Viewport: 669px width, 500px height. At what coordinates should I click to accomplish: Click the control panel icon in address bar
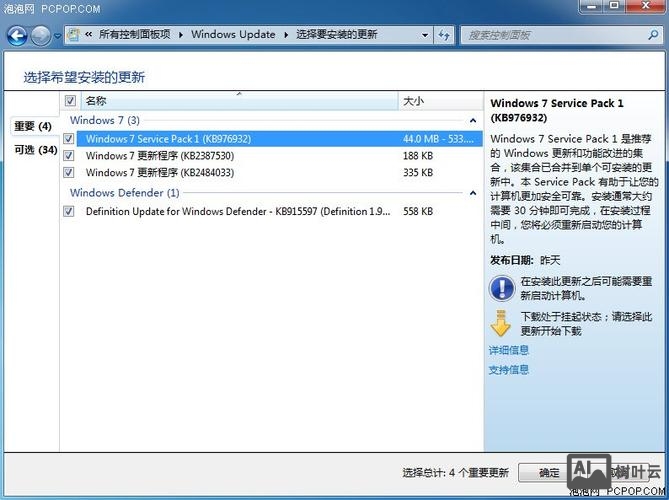tap(73, 35)
